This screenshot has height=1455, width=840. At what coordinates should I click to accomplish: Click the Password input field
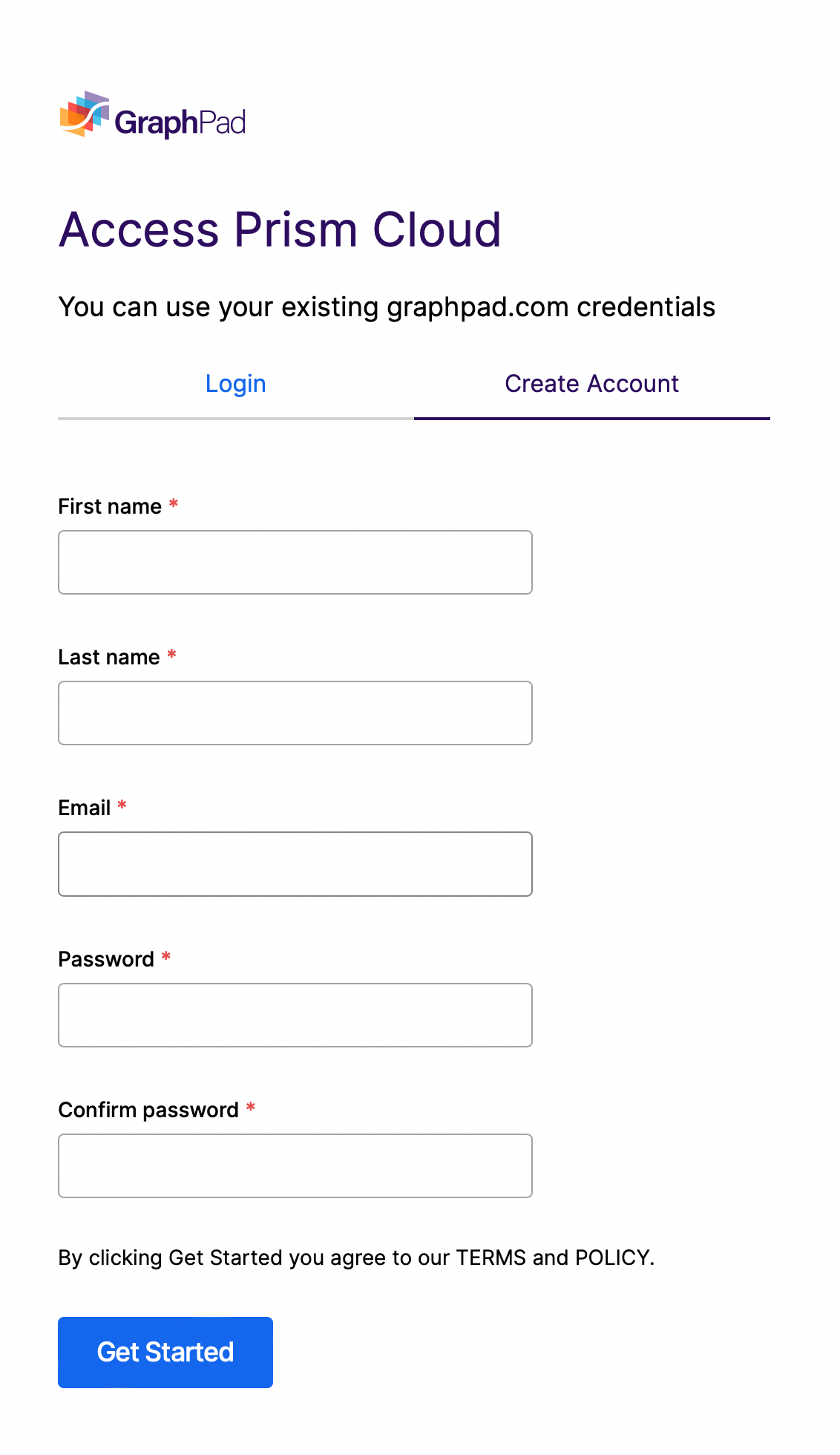(295, 1015)
